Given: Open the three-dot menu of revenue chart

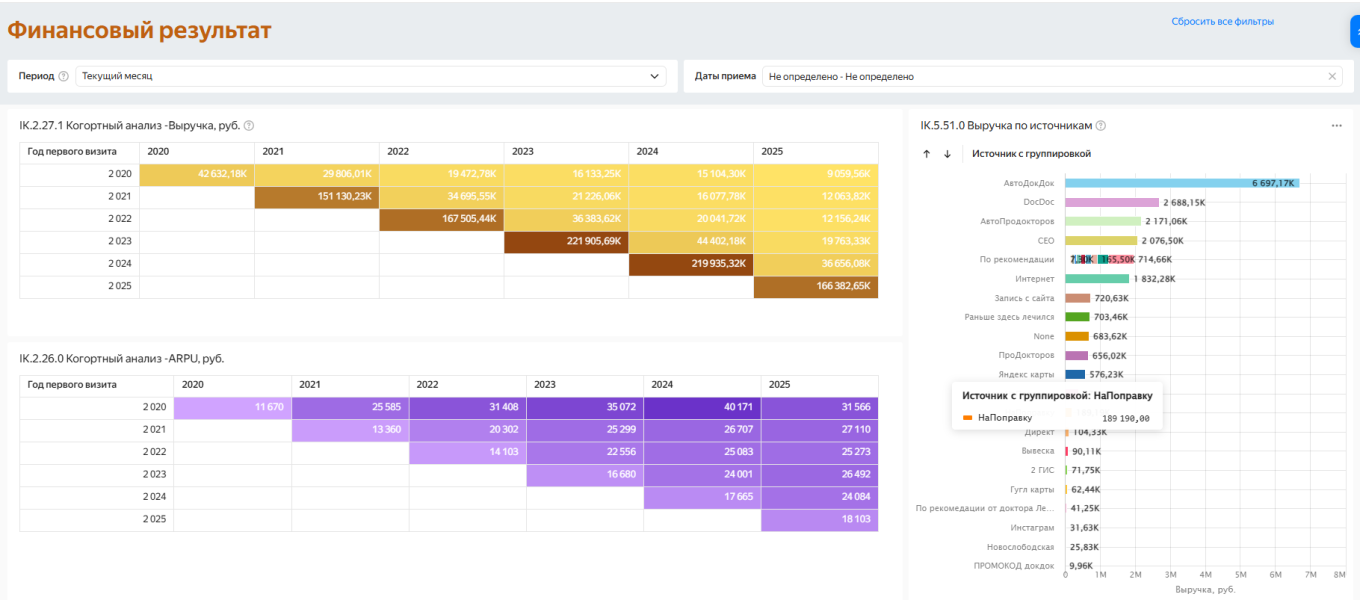Looking at the screenshot, I should pos(1336,126).
